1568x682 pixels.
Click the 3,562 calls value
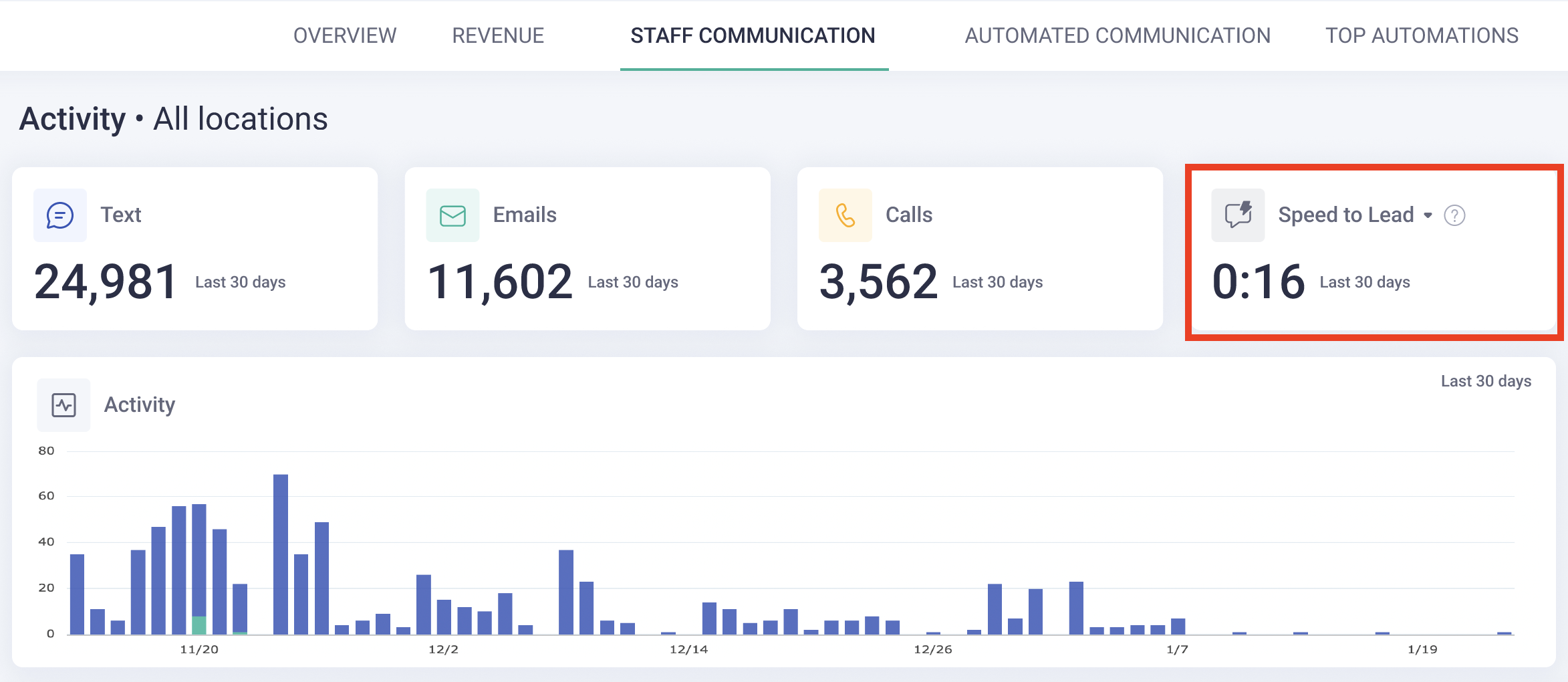tap(878, 281)
